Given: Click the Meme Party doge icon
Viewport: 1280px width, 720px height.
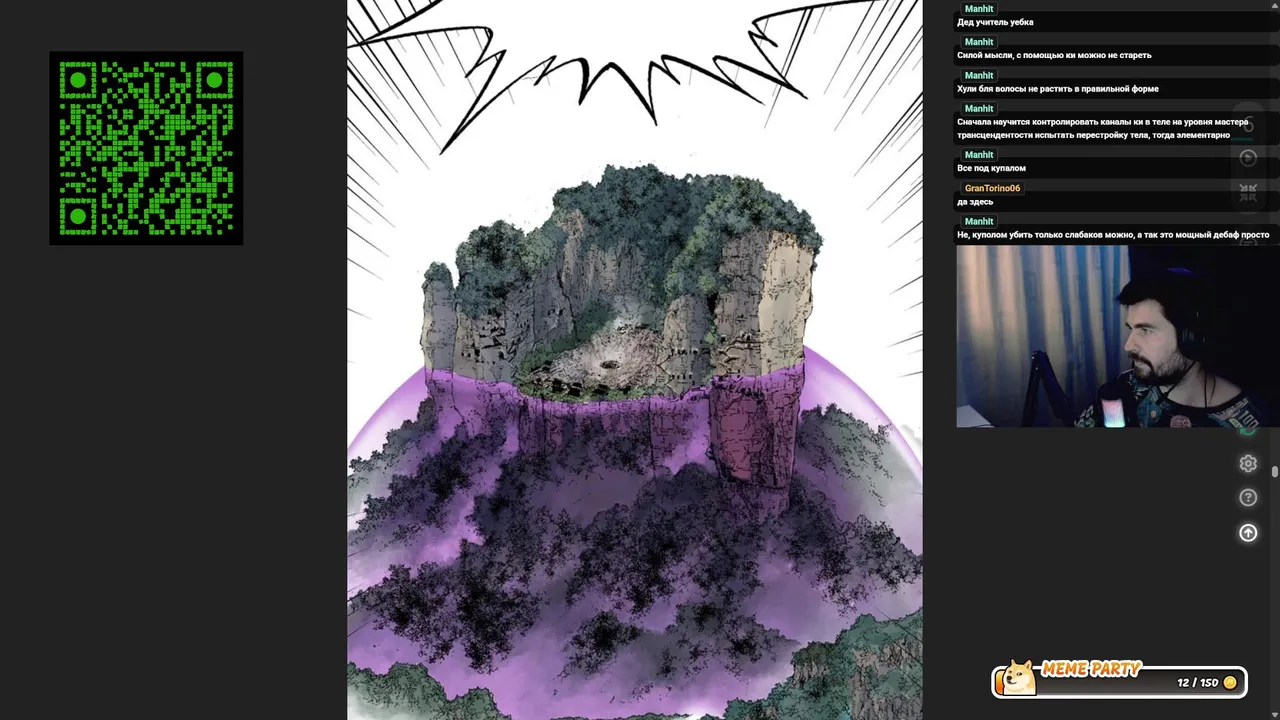Looking at the screenshot, I should 1019,677.
